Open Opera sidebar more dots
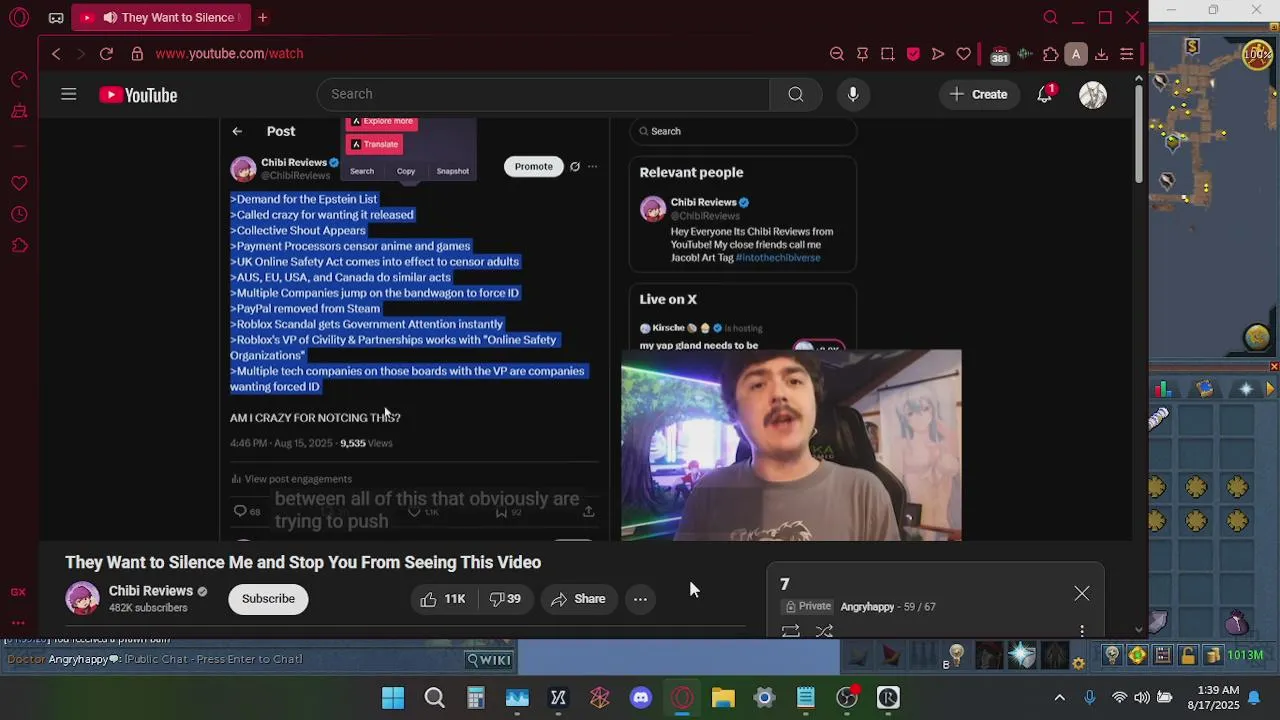The width and height of the screenshot is (1280, 720). pos(18,622)
